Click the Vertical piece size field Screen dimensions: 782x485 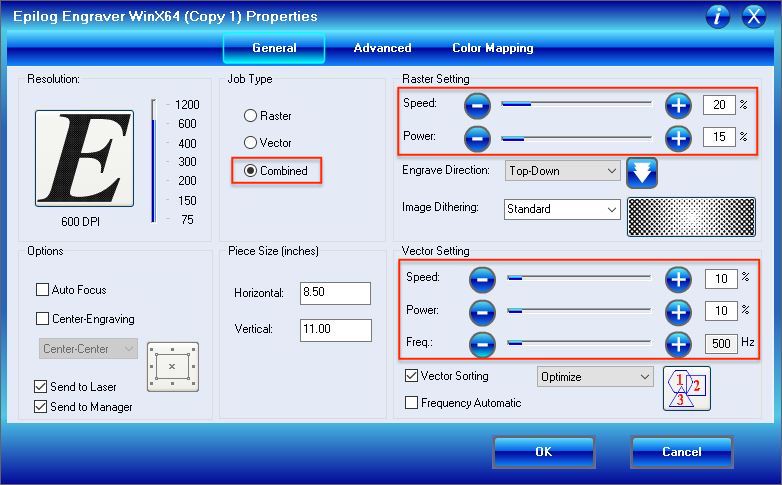coord(336,330)
